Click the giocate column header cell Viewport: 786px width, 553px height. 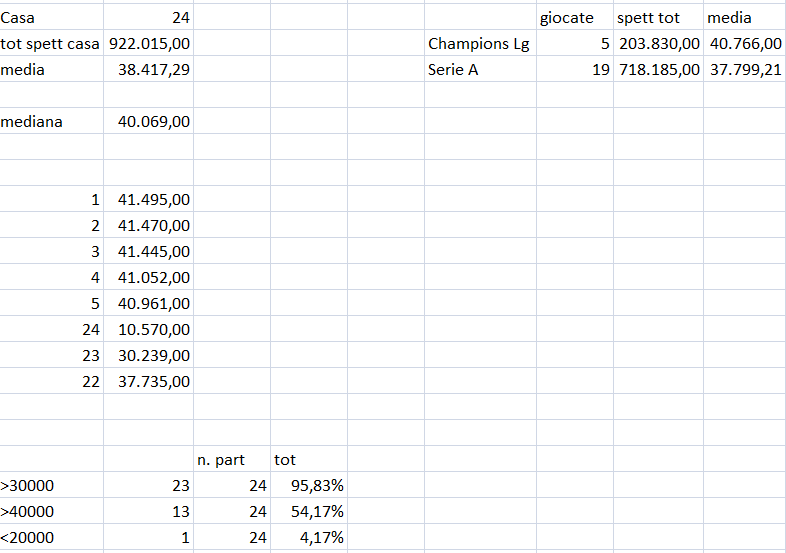click(575, 18)
